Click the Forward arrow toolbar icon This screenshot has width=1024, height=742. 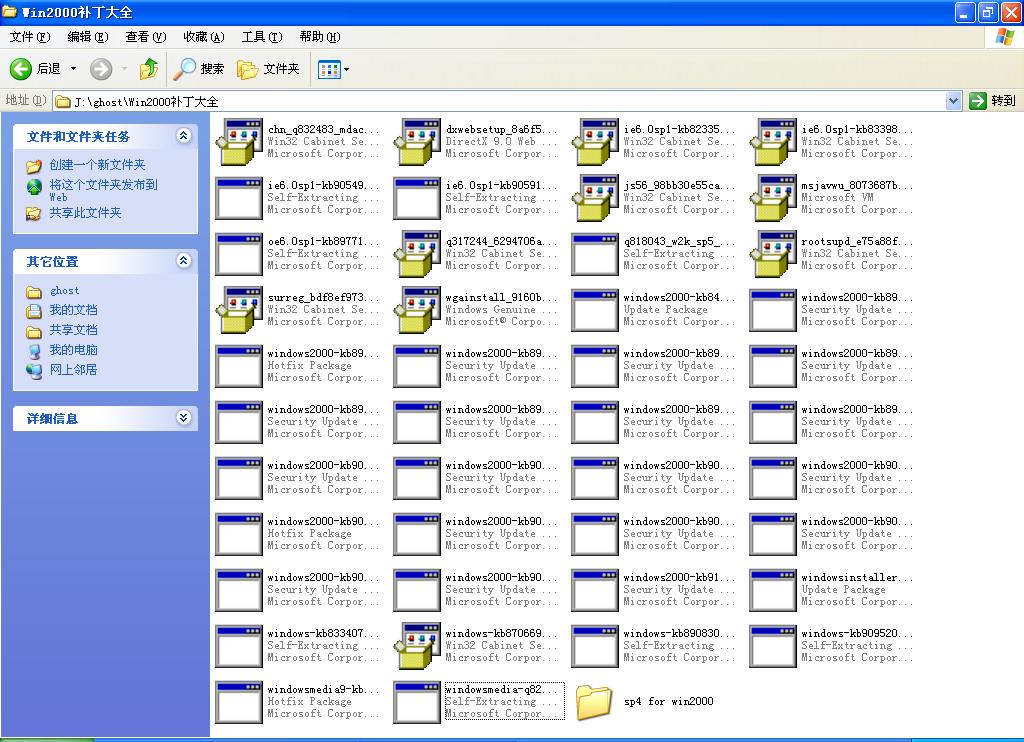[x=101, y=69]
